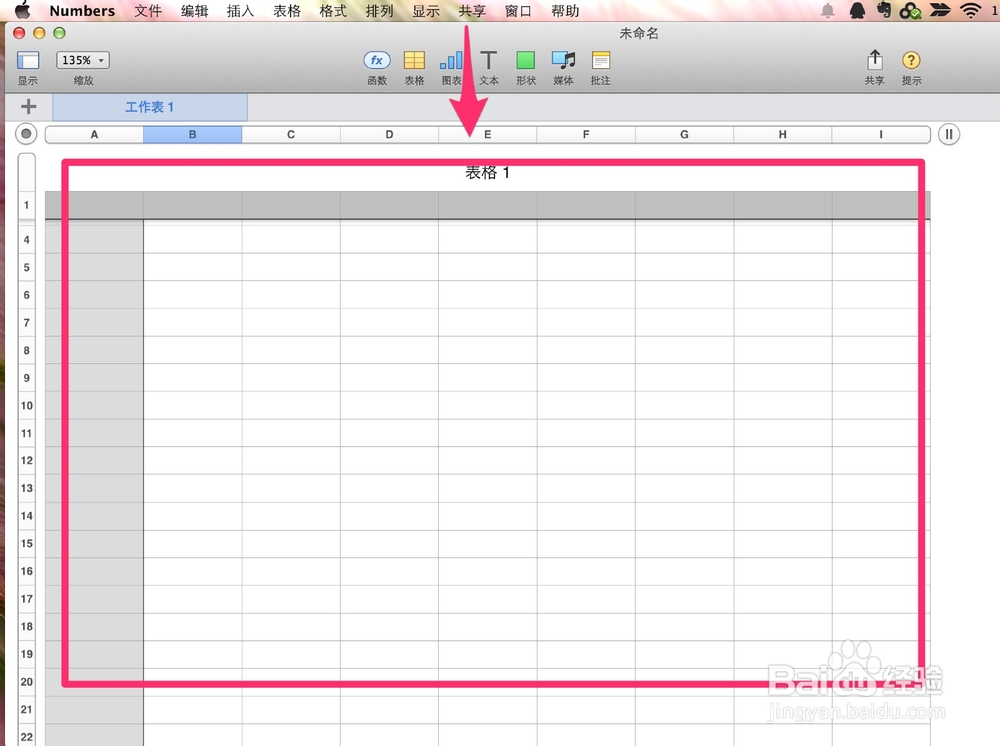The width and height of the screenshot is (1000, 746).
Task: Select row 21 header
Action: pos(26,709)
